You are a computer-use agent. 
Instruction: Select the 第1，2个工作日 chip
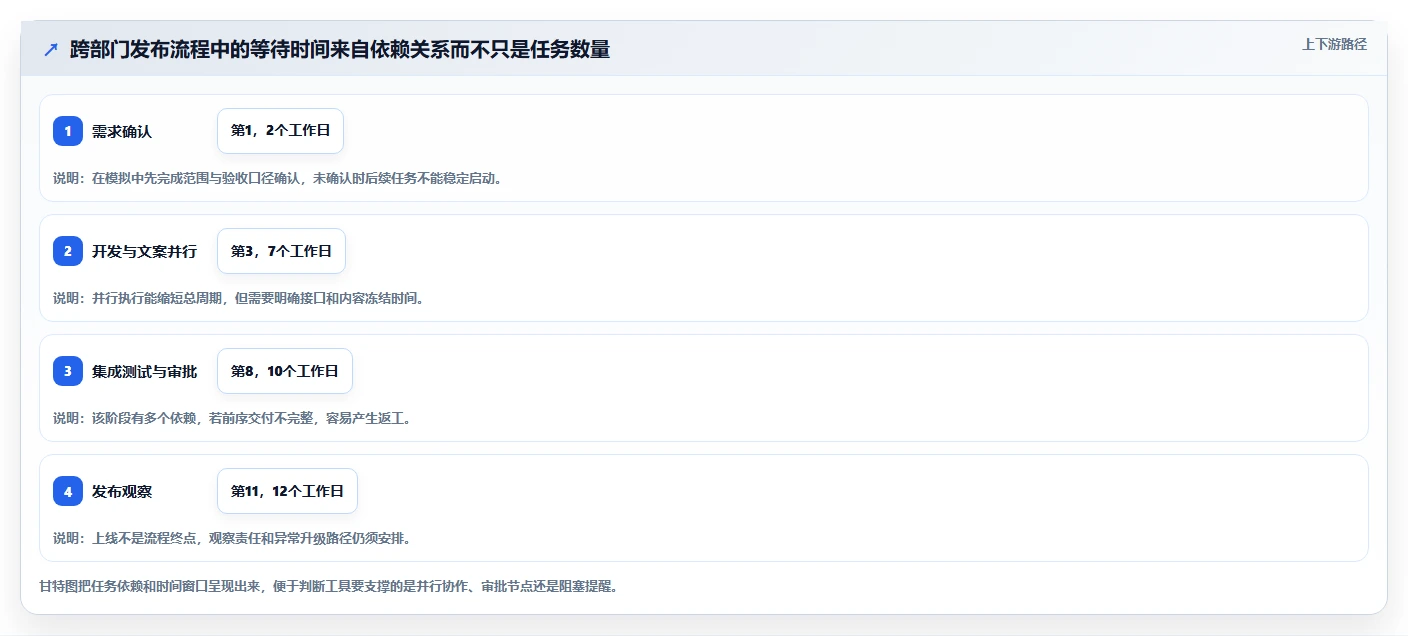click(280, 131)
